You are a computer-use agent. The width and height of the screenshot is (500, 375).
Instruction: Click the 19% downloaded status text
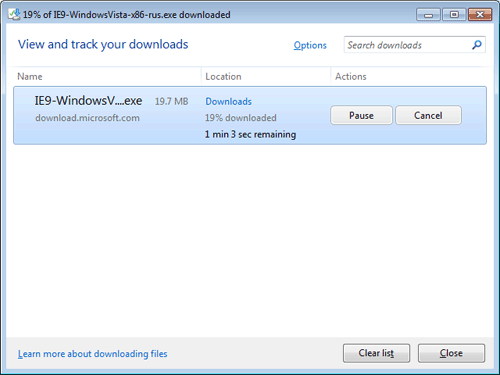pyautogui.click(x=241, y=118)
